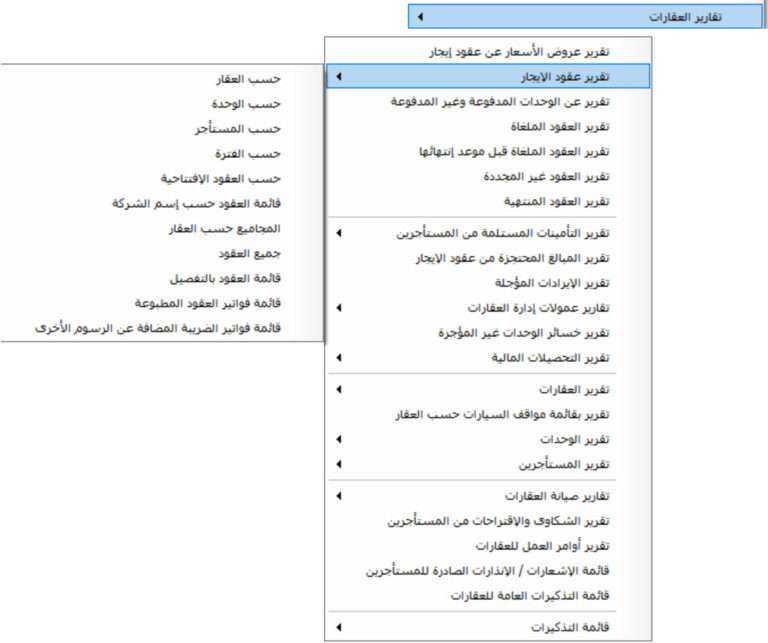Viewport: 768px width, 643px height.
Task: Expand arrow for تقرير التأمينات المستلمة
Action: 339,234
